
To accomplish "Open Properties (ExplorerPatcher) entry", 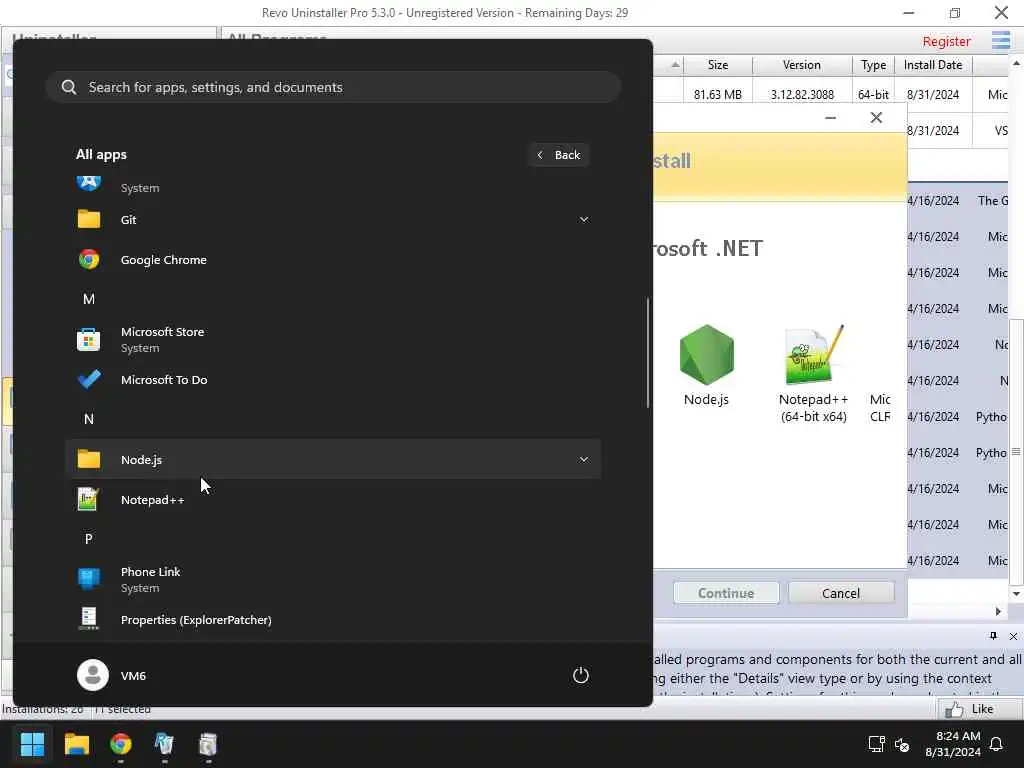I will click(x=333, y=620).
